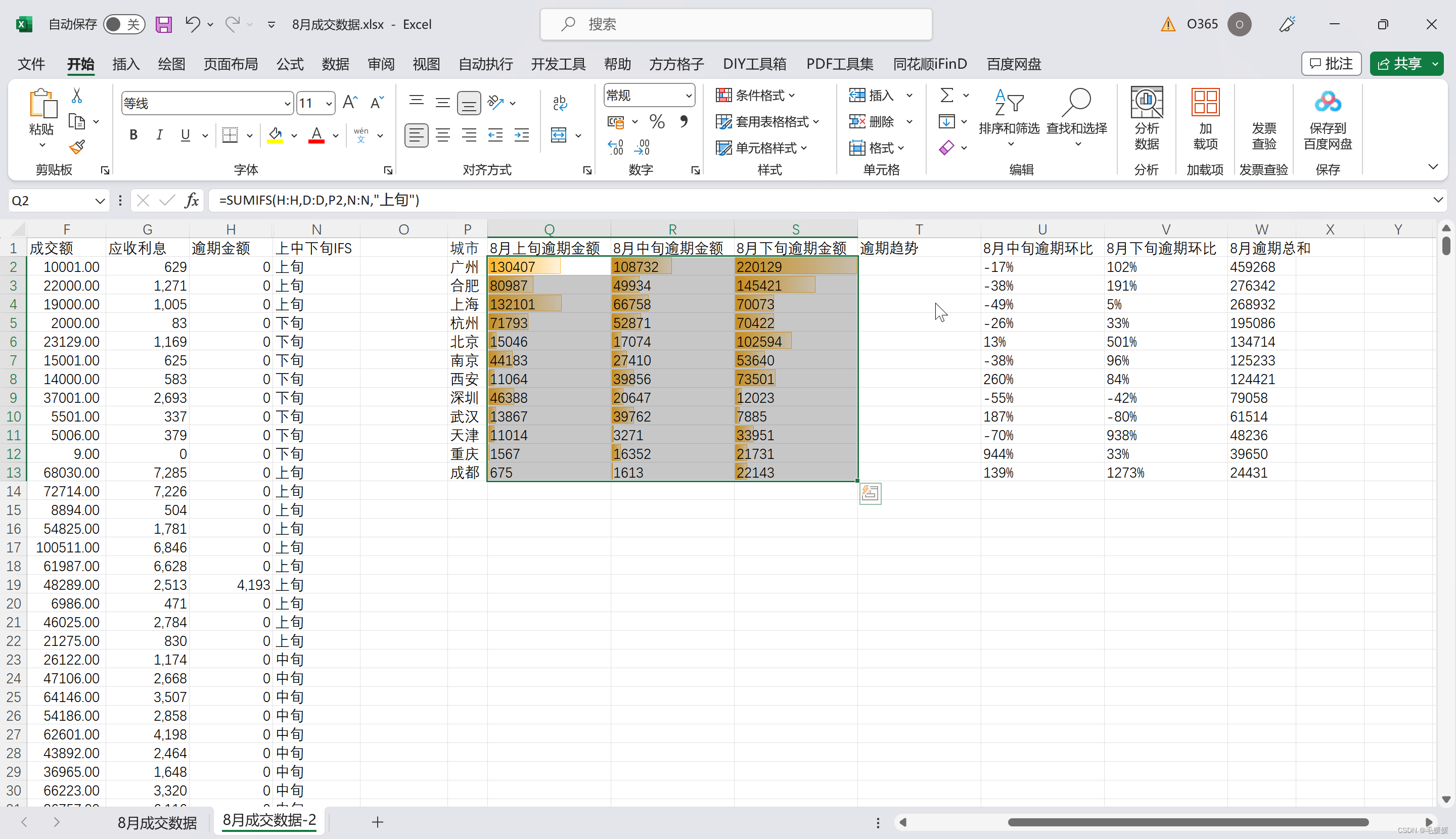This screenshot has width=1456, height=839.
Task: Click the 删除 delete cells button
Action: tap(872, 122)
